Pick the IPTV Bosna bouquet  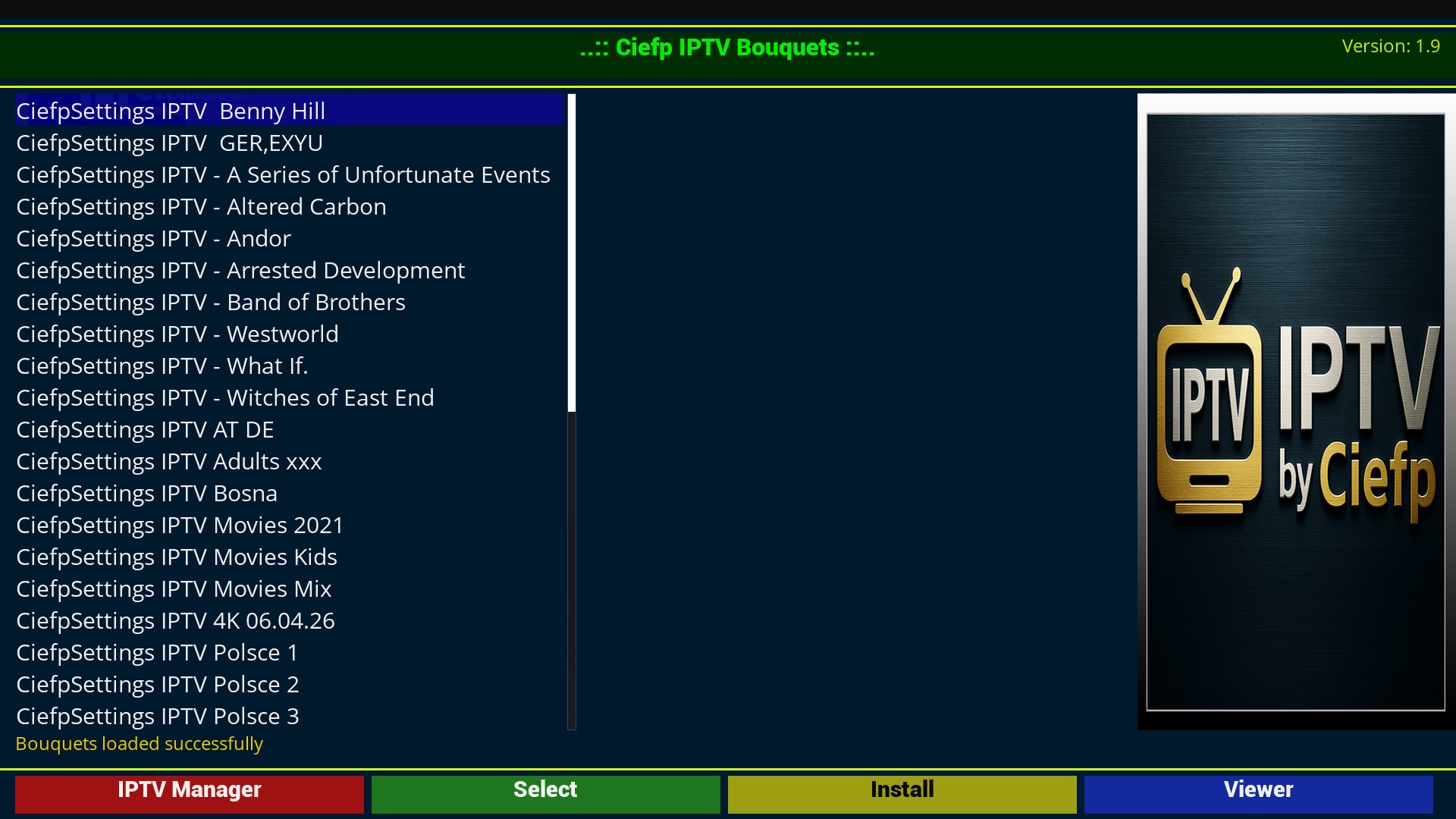point(289,493)
